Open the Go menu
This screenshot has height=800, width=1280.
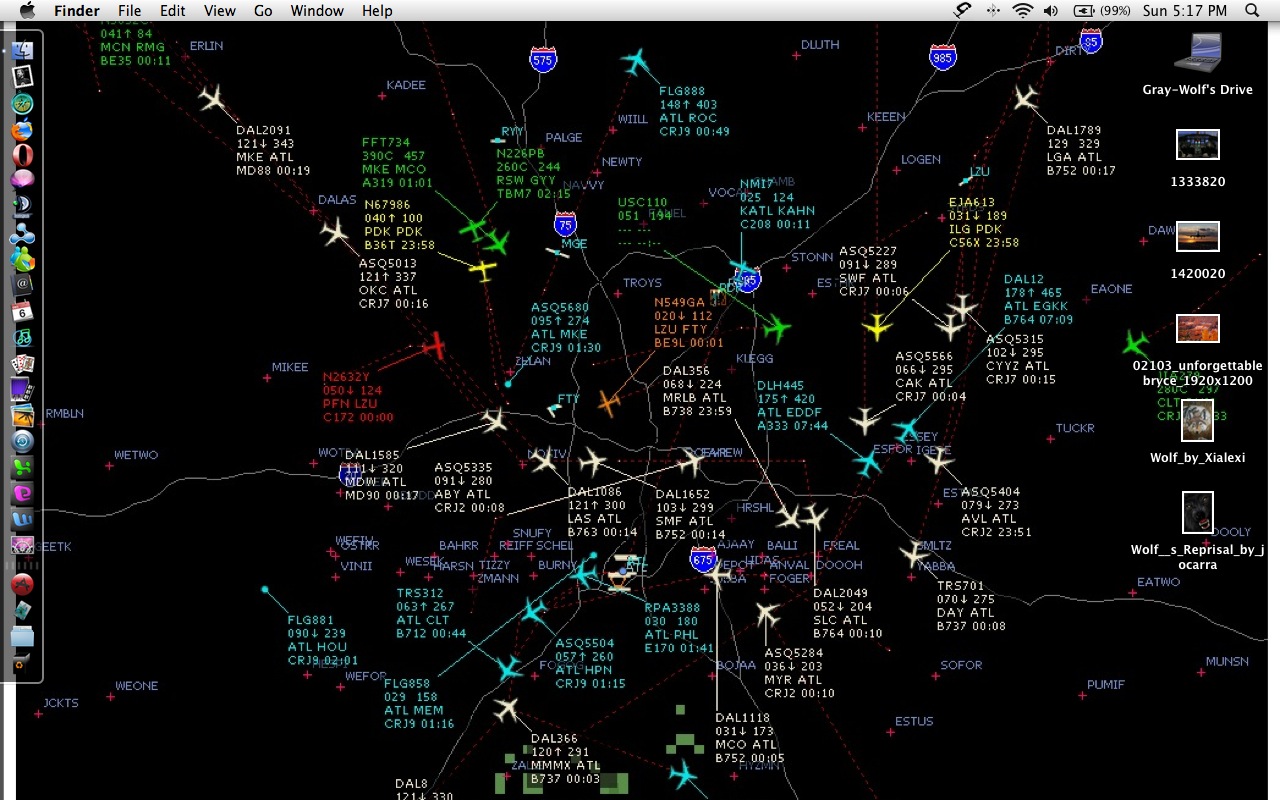[263, 11]
